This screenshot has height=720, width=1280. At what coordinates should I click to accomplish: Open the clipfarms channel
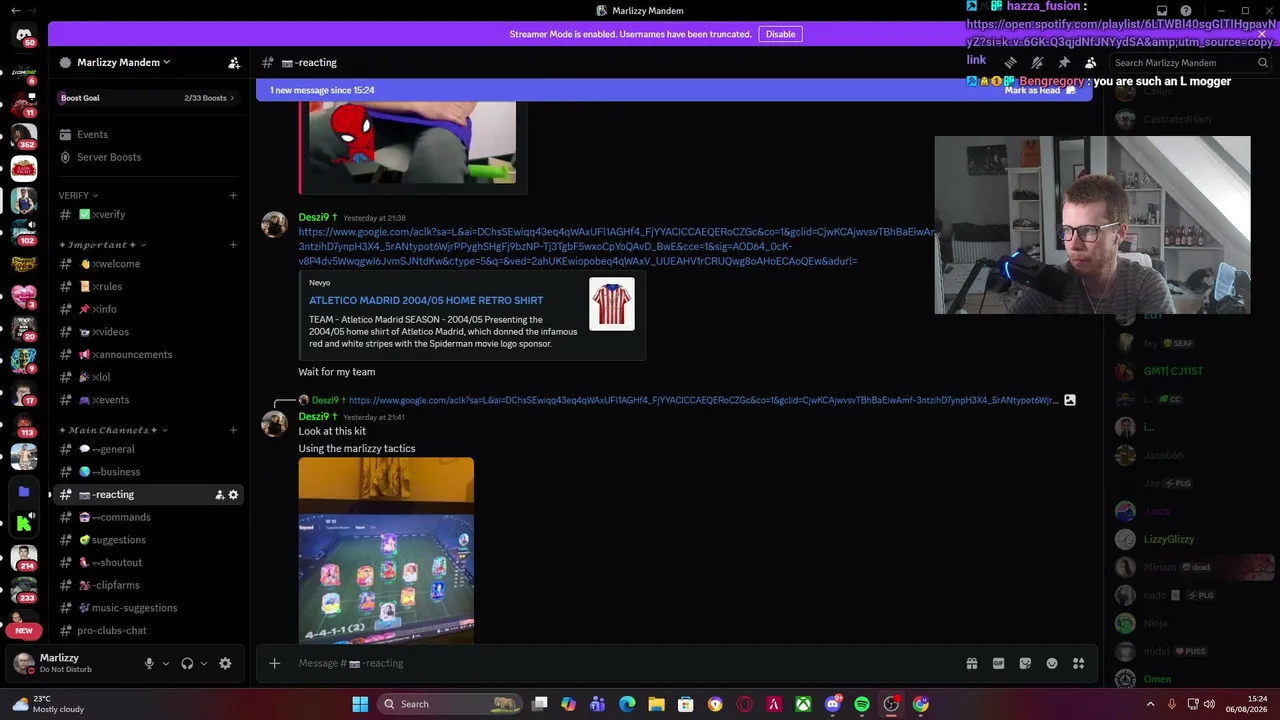click(x=148, y=585)
